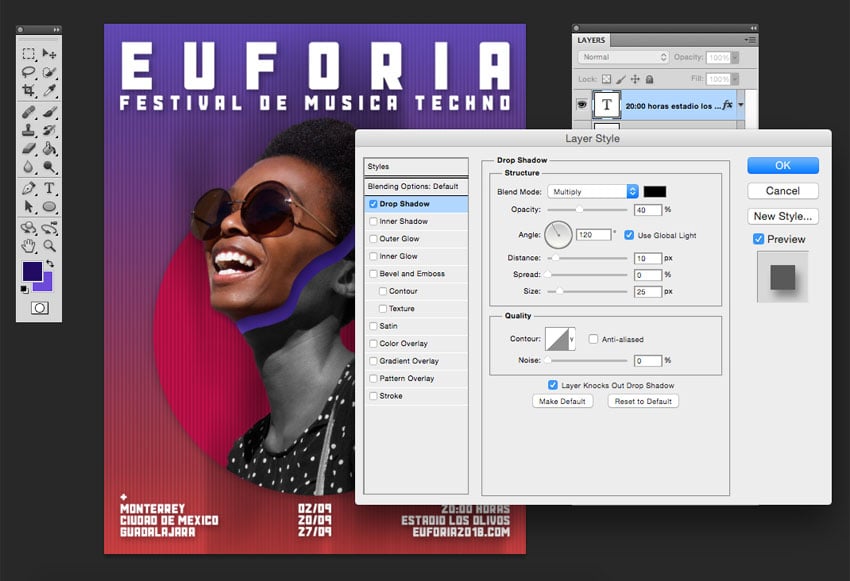Select the Blur droplet tool
This screenshot has width=850, height=581.
coord(29,167)
